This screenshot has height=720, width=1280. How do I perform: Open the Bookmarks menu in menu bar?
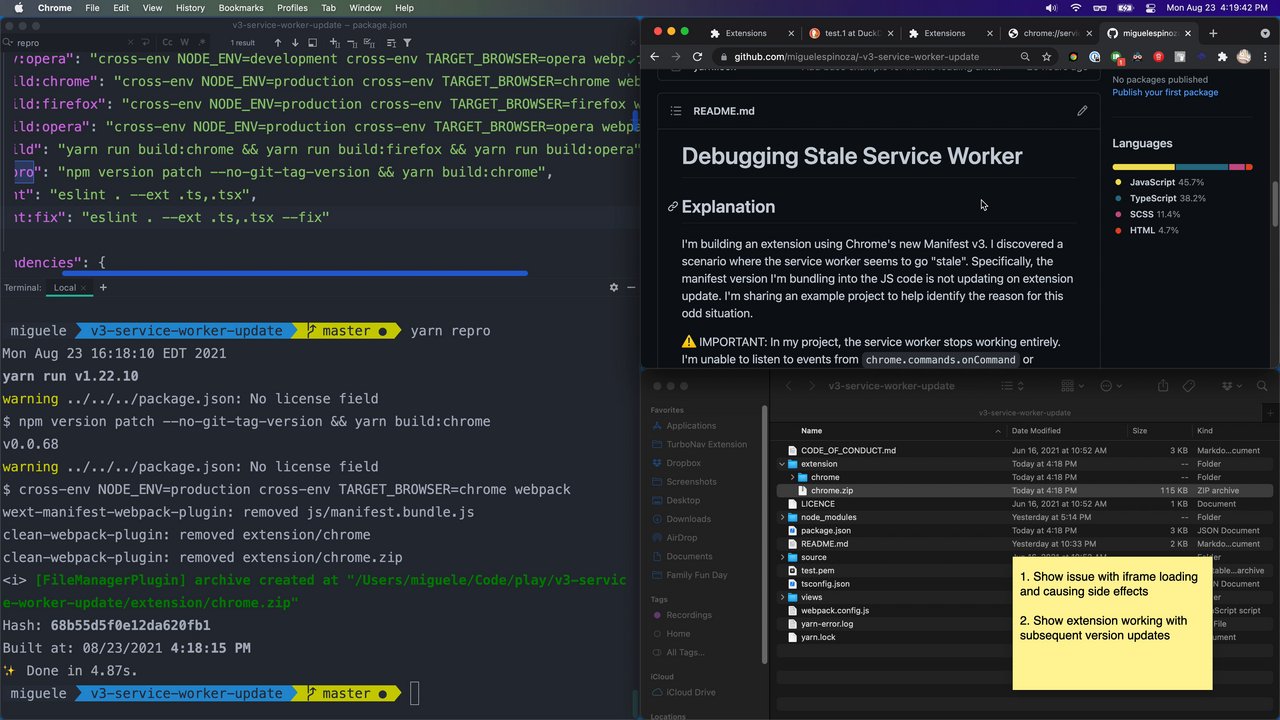240,8
